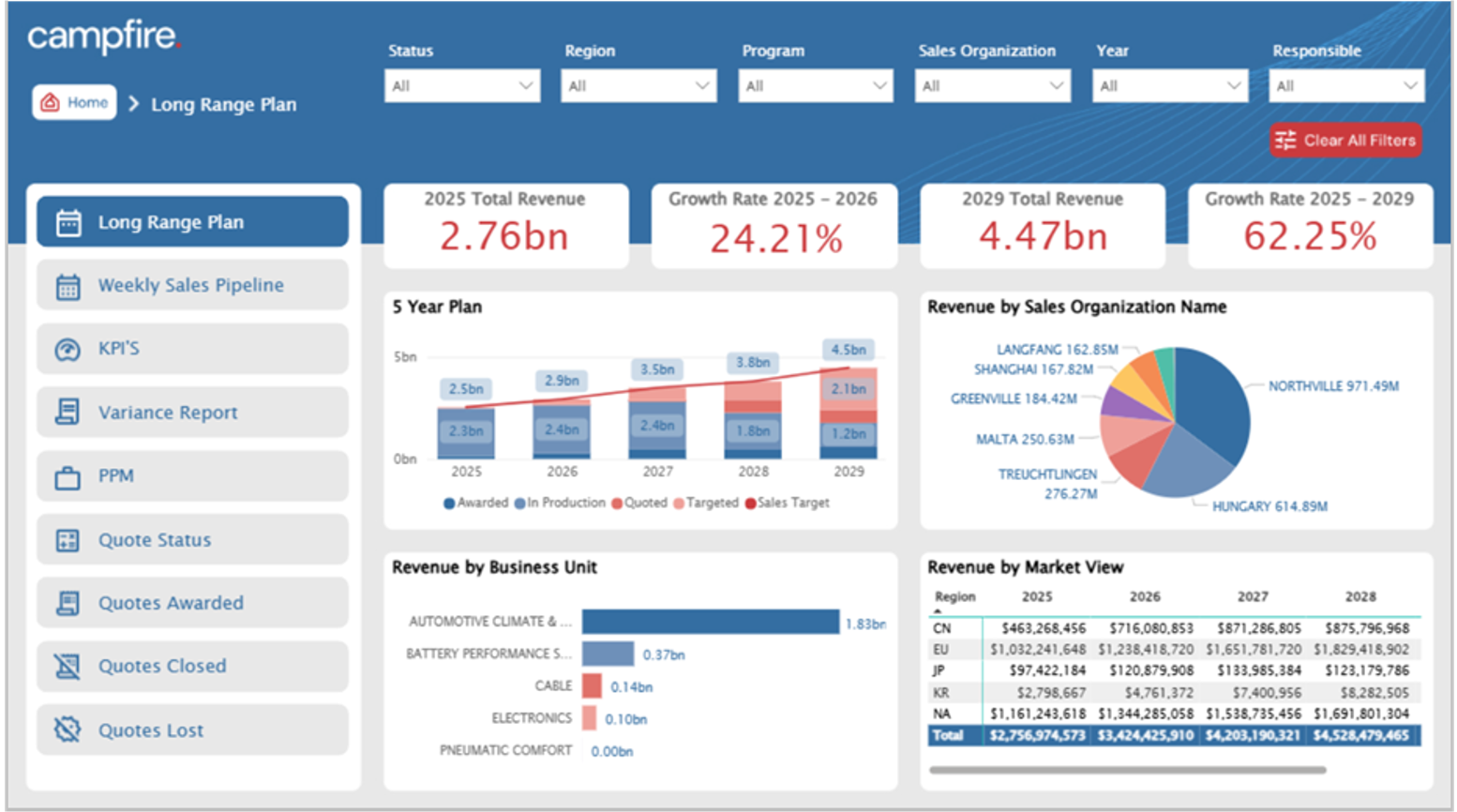Viewport: 1457px width, 812px height.
Task: Expand the Region filter dropdown
Action: pyautogui.click(x=638, y=86)
